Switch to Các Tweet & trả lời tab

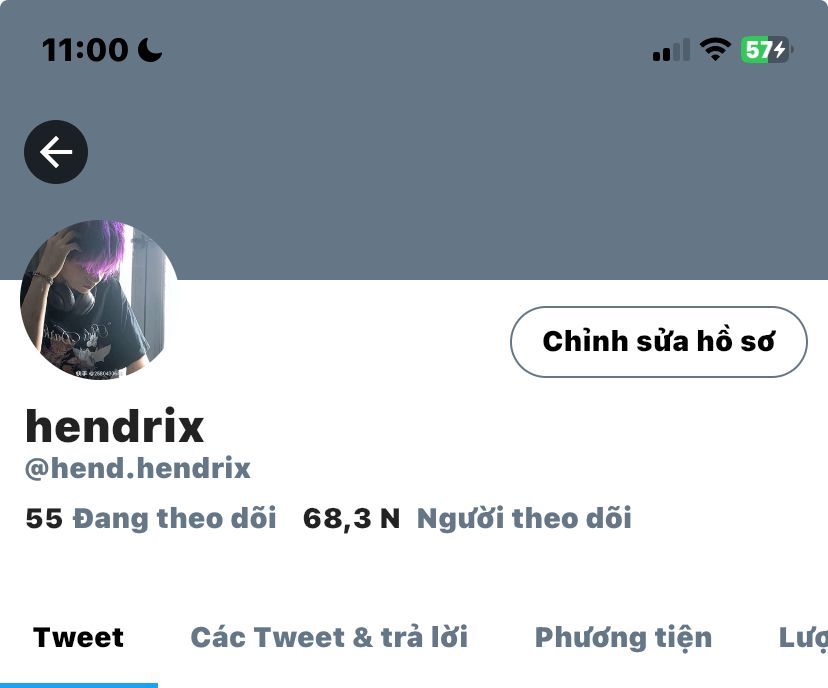point(329,637)
